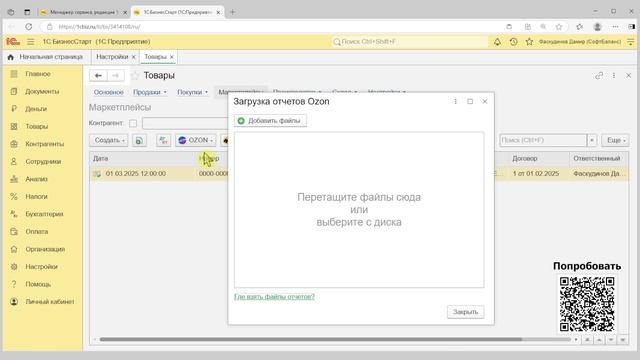Click the file drop area

(359, 210)
